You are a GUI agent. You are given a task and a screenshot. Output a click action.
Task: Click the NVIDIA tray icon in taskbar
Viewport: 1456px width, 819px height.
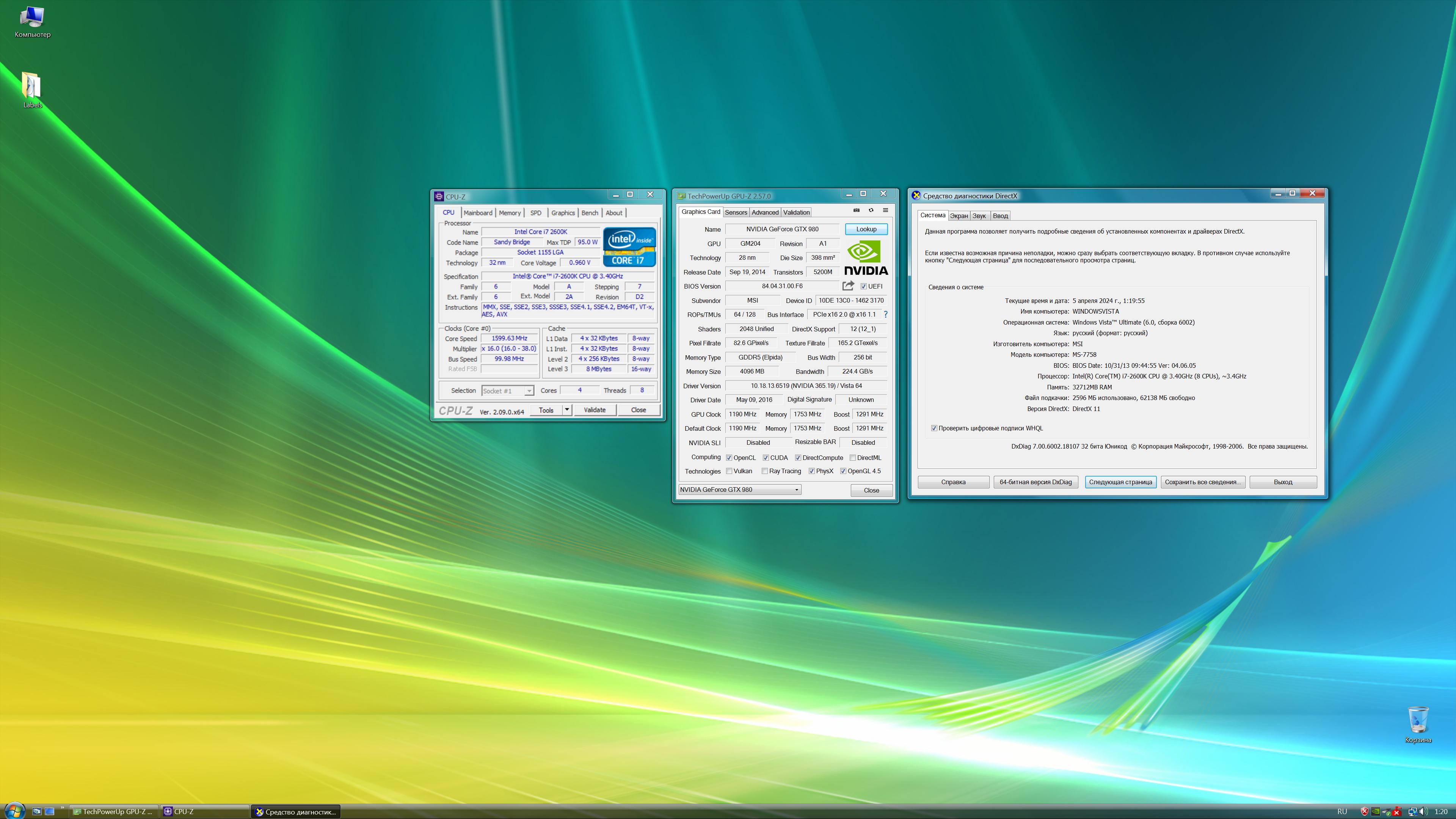click(1376, 812)
